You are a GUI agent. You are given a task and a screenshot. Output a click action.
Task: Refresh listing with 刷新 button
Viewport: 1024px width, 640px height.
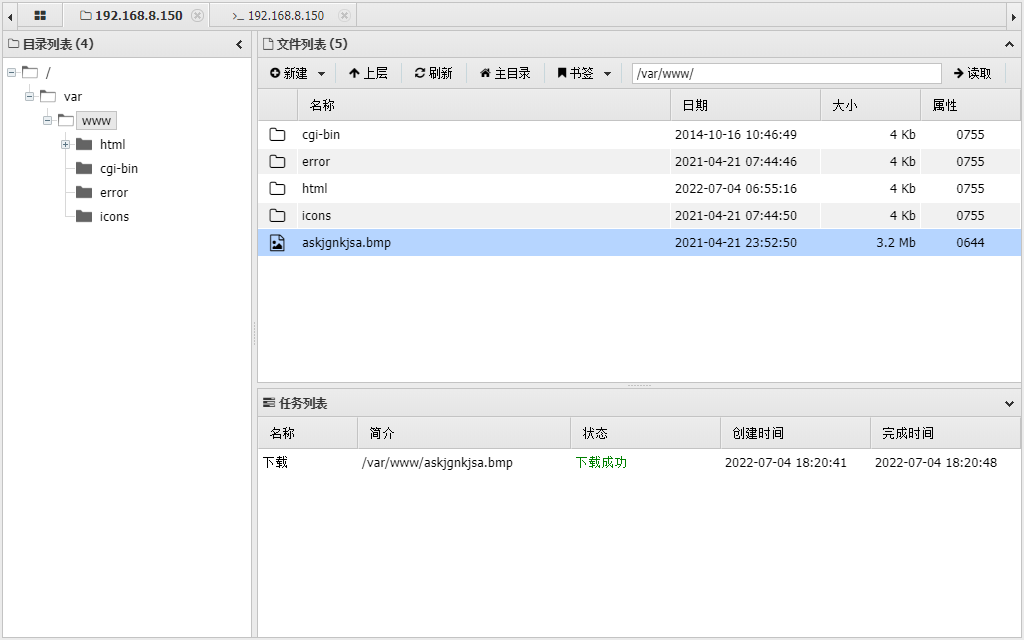coord(434,73)
